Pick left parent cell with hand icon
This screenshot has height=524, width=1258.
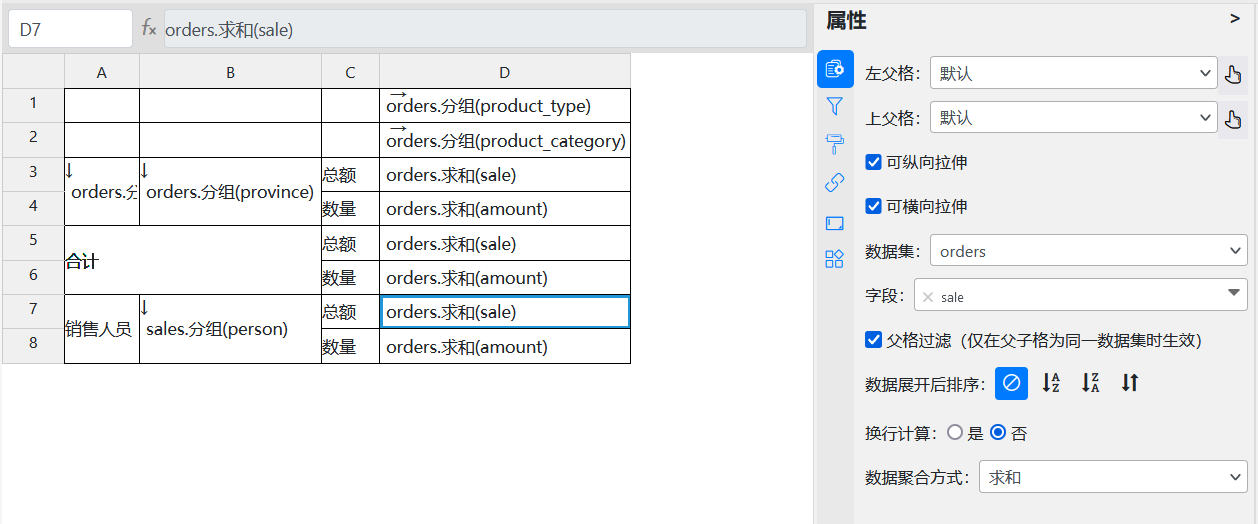click(x=1233, y=74)
